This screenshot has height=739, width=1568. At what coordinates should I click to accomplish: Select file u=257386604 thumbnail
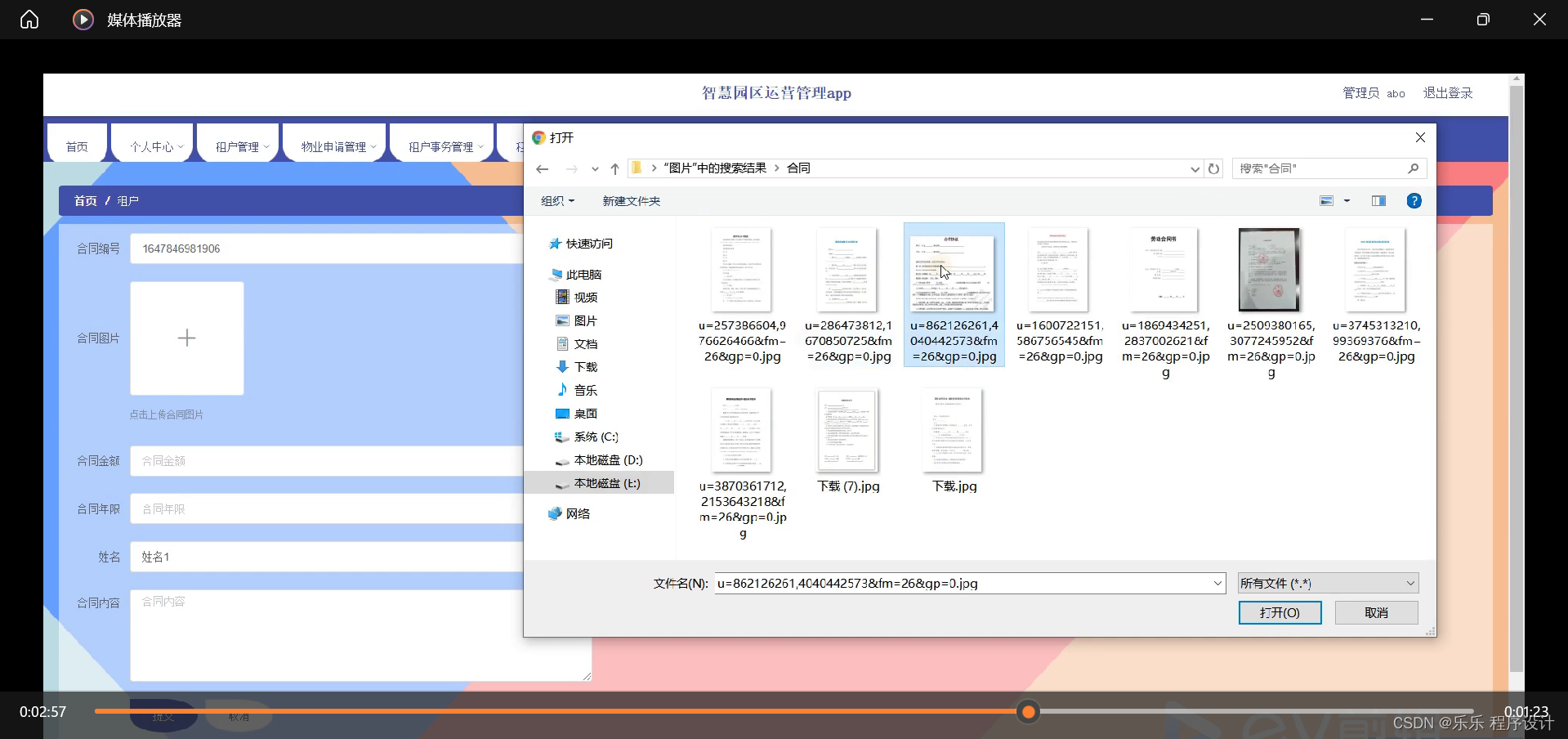(x=742, y=269)
